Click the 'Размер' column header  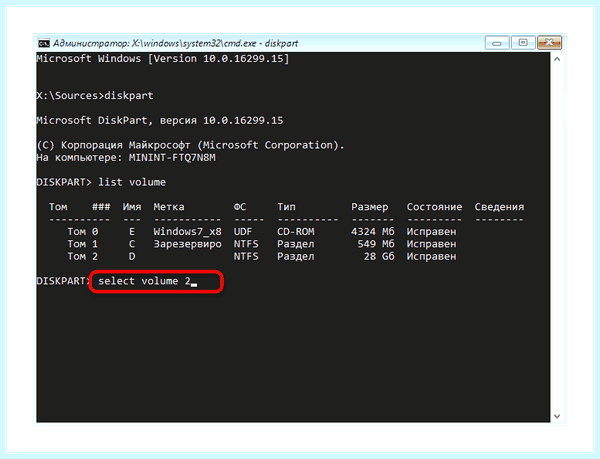[x=370, y=207]
